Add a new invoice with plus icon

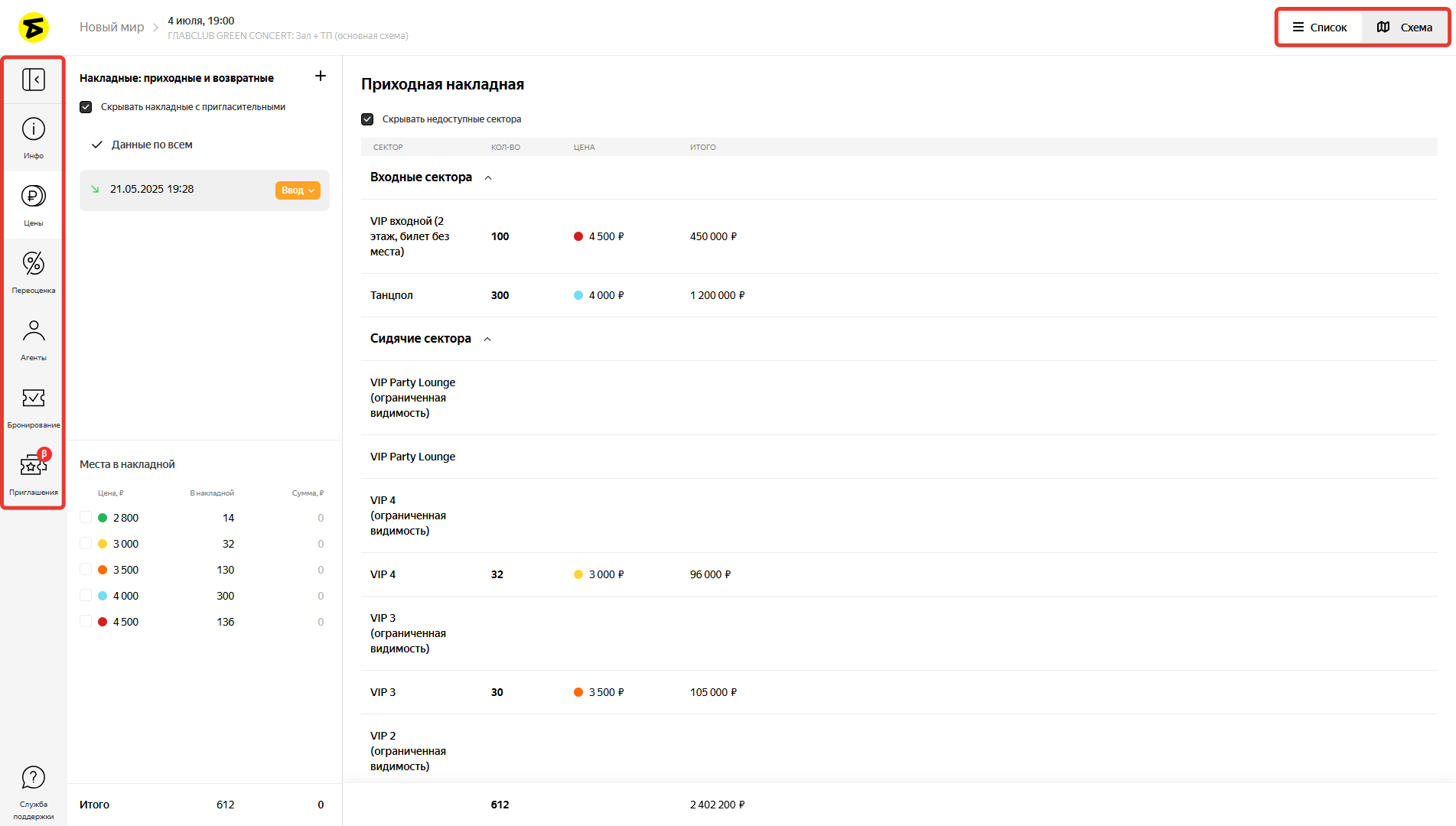[x=321, y=76]
